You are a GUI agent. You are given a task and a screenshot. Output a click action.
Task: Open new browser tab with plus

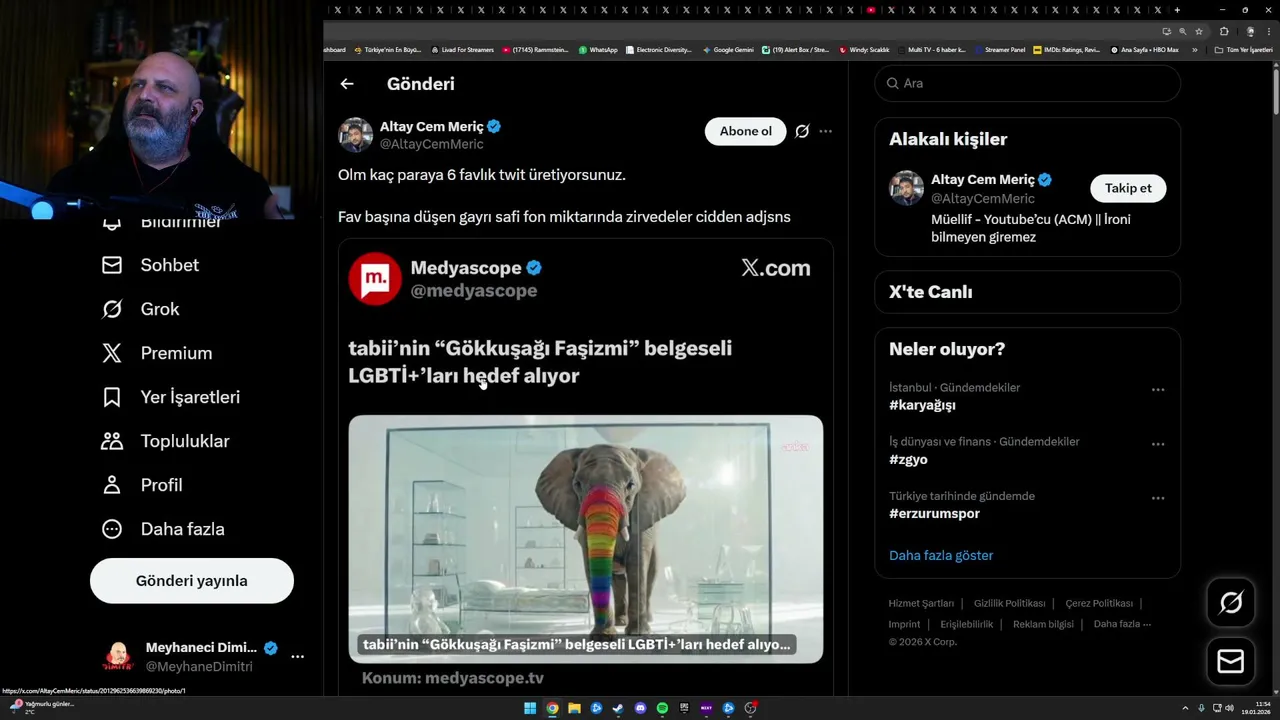click(1177, 10)
